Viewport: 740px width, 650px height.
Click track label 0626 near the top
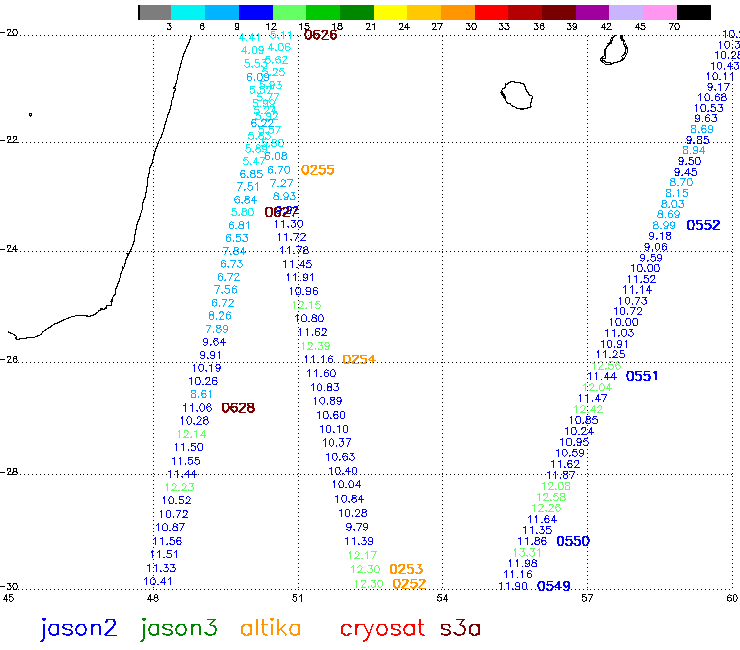320,35
